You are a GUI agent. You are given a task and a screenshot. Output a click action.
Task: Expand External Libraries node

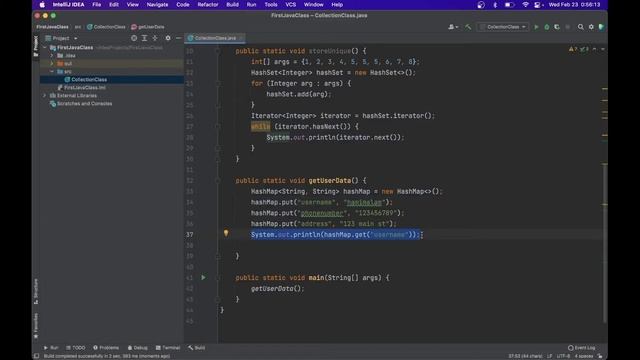click(x=45, y=96)
